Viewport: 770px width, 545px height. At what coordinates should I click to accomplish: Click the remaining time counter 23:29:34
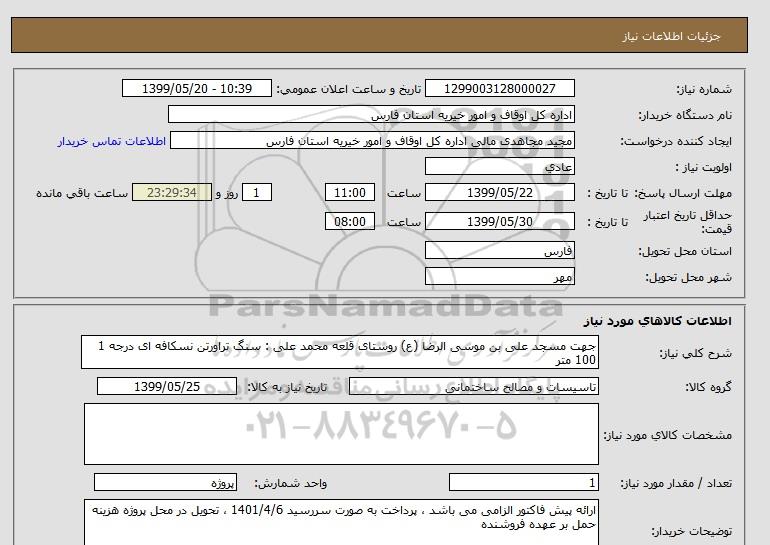tap(172, 192)
